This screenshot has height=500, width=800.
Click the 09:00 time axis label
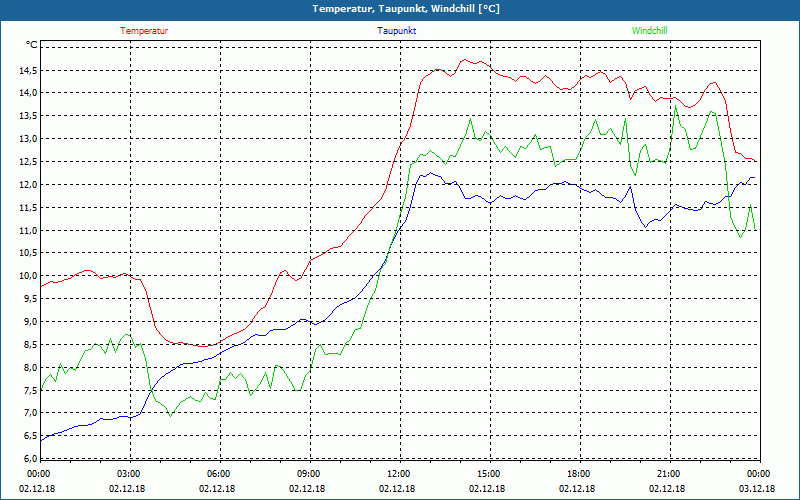307,474
